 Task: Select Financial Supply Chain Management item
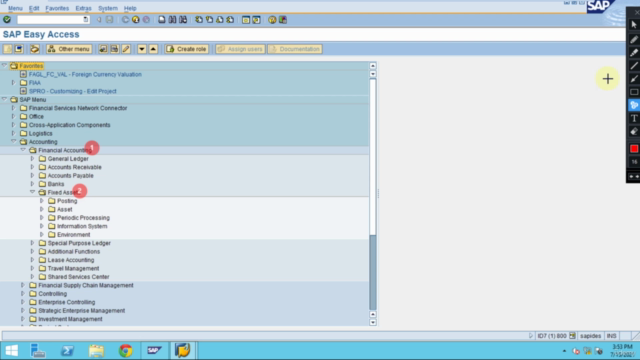(x=86, y=285)
